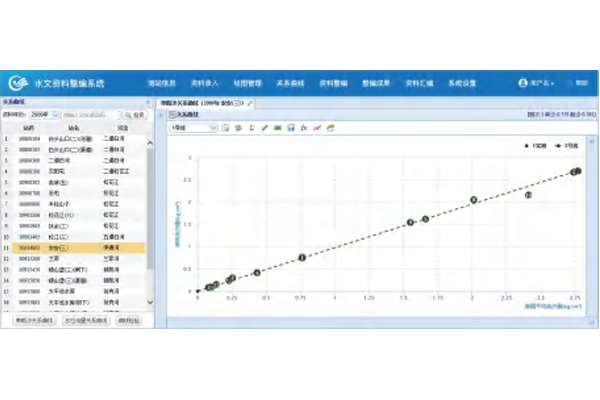Click the user account avatar icon
The image size is (600, 400).
click(x=522, y=83)
